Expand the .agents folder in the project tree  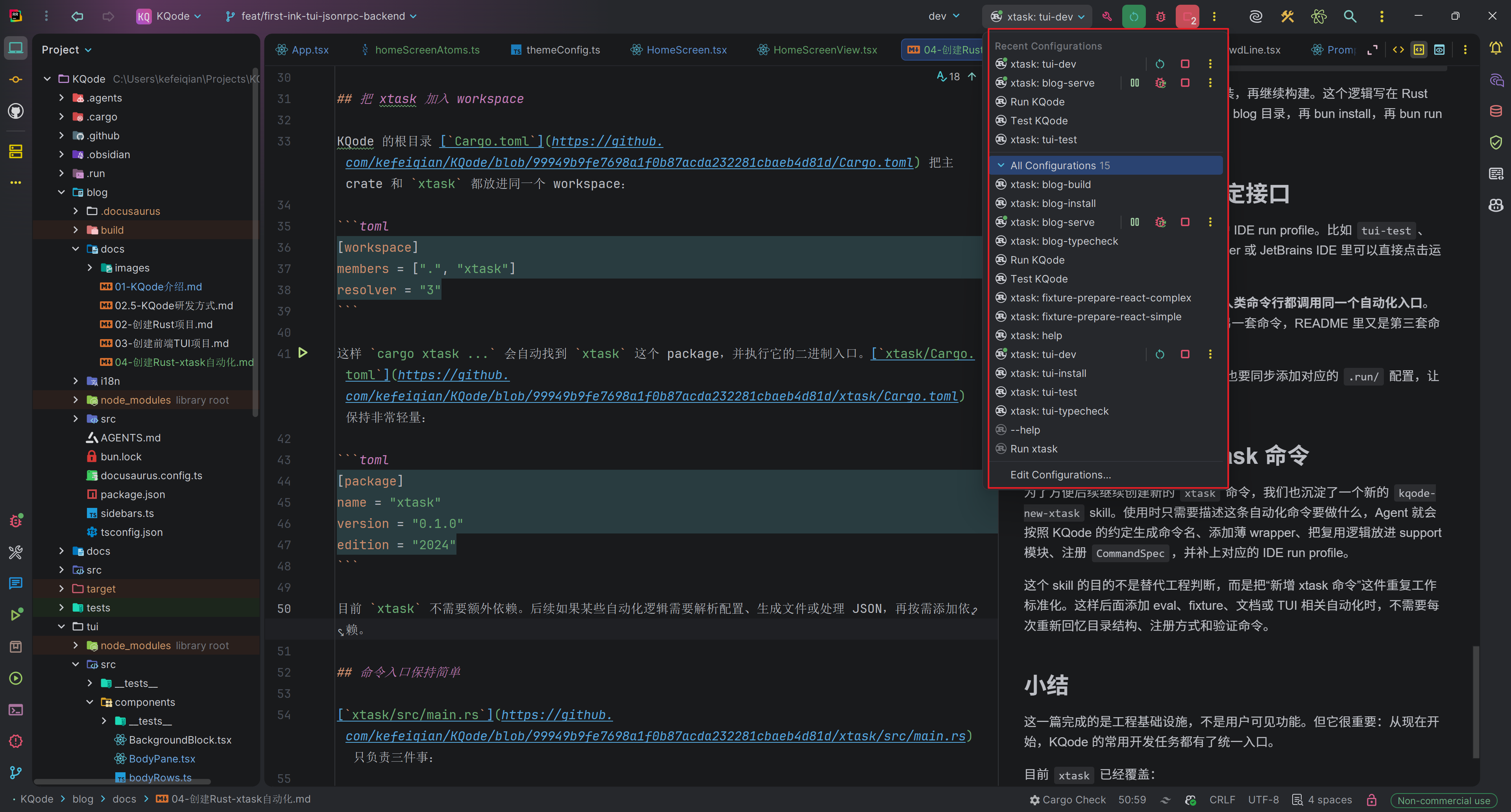point(62,98)
